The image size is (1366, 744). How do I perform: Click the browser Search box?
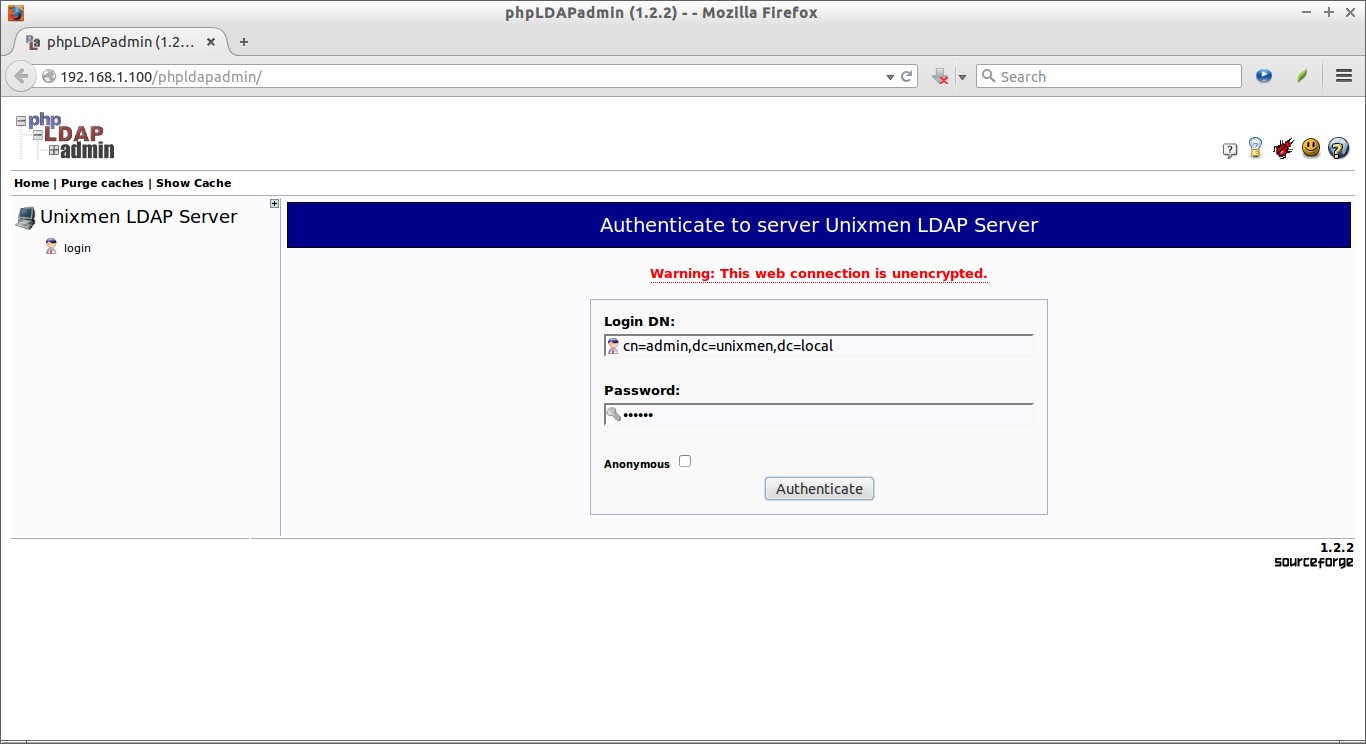click(x=1108, y=76)
